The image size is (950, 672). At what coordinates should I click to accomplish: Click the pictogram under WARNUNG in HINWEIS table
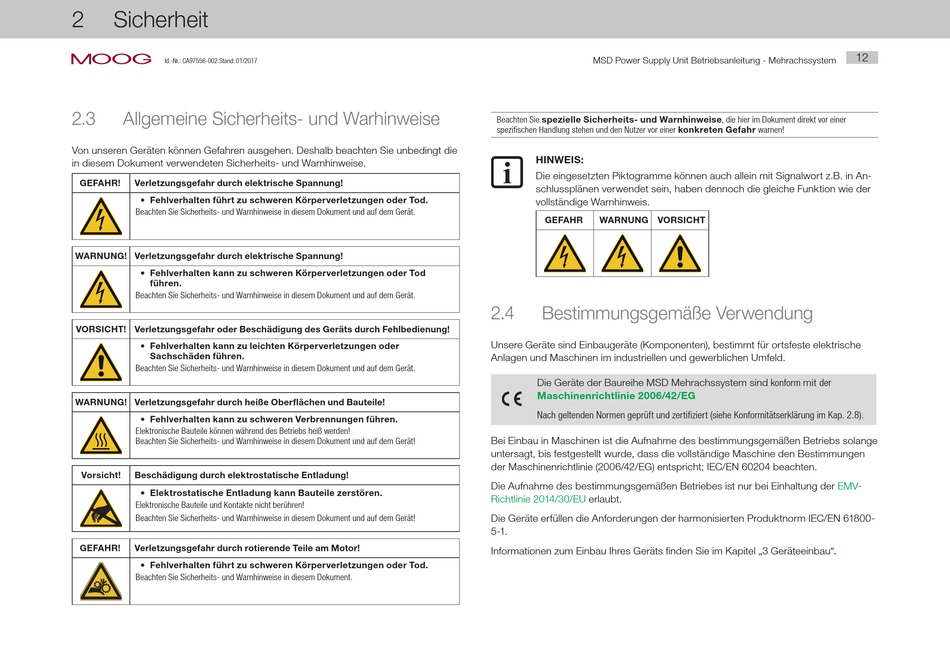(622, 253)
